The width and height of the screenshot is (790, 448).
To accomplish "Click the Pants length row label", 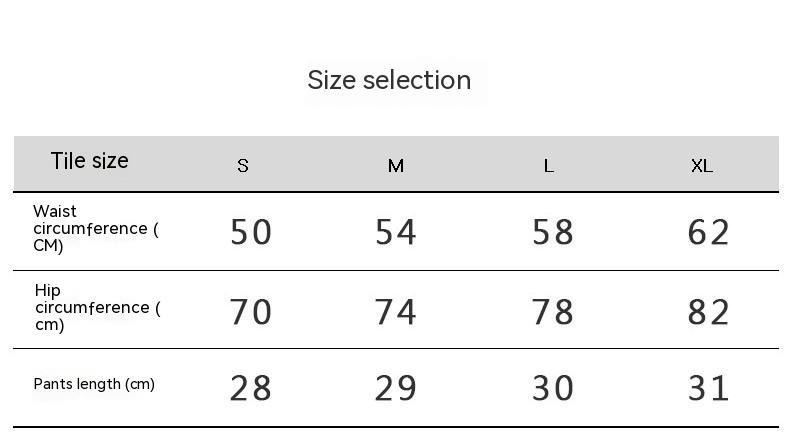I will [94, 384].
